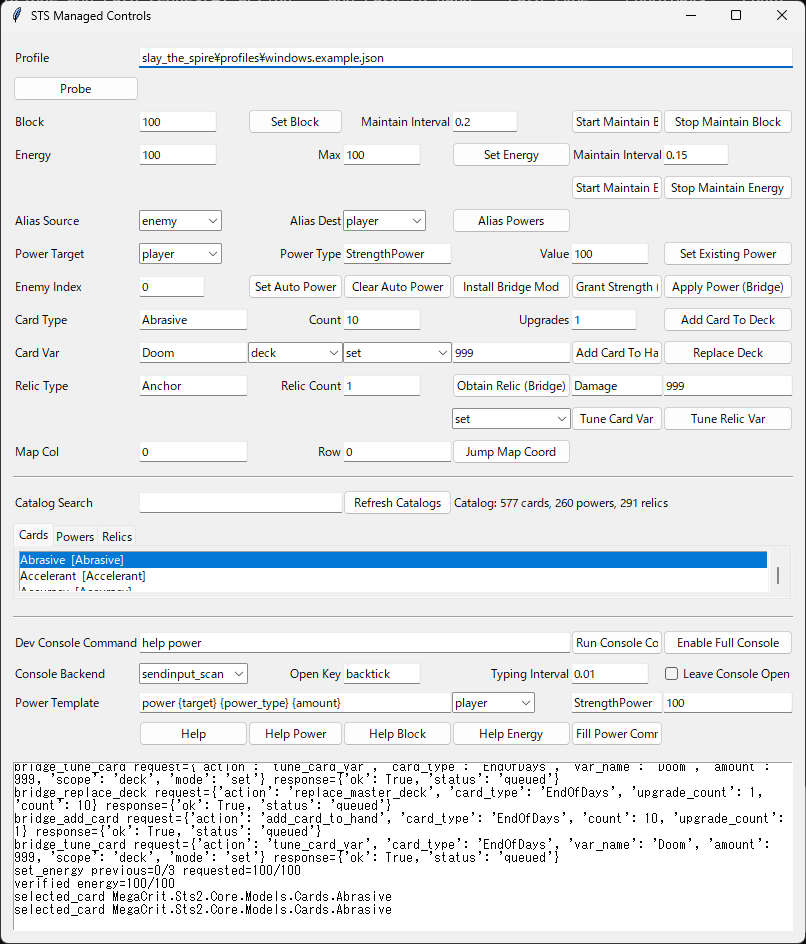Click the feather app icon in the title bar
Screen dimensions: 806x944
(17, 15)
